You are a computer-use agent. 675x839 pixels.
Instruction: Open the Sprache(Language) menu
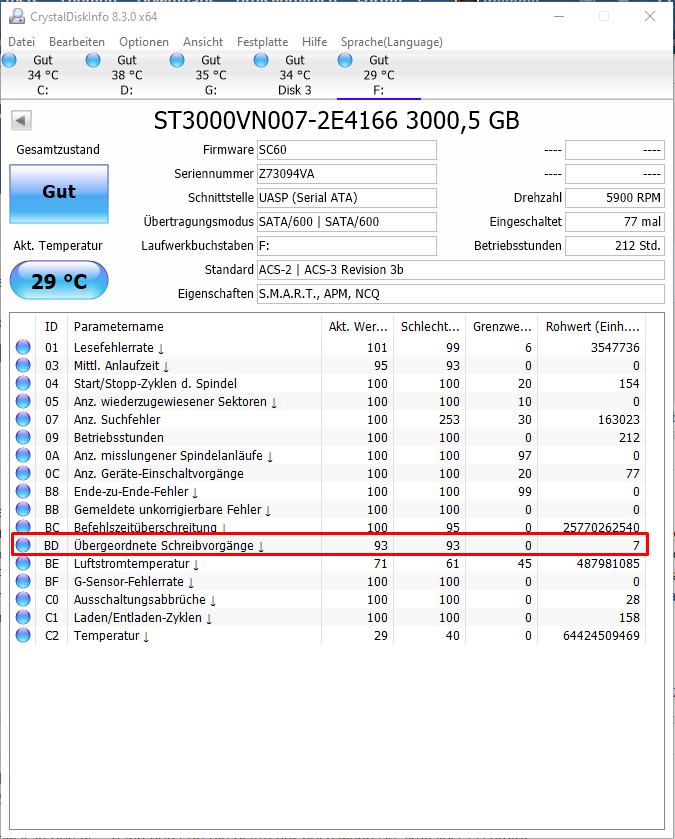[x=392, y=42]
